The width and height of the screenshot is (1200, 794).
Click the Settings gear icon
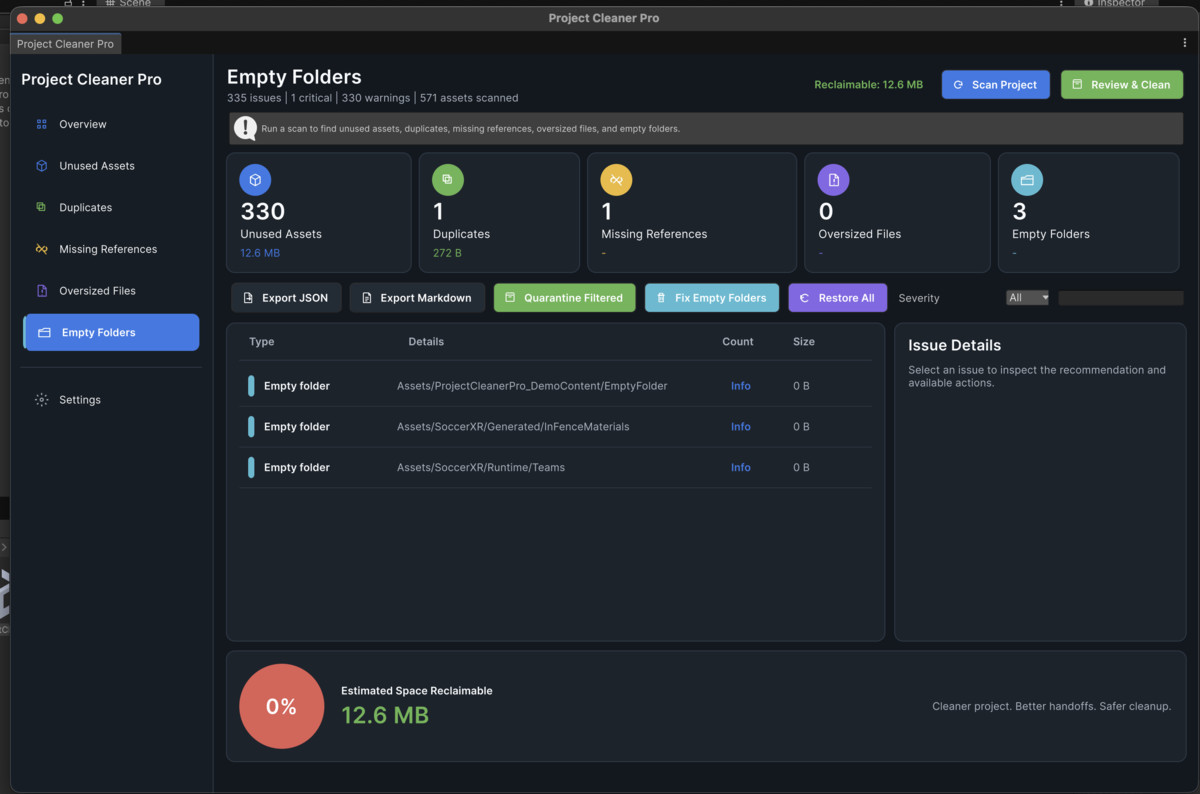tap(41, 400)
